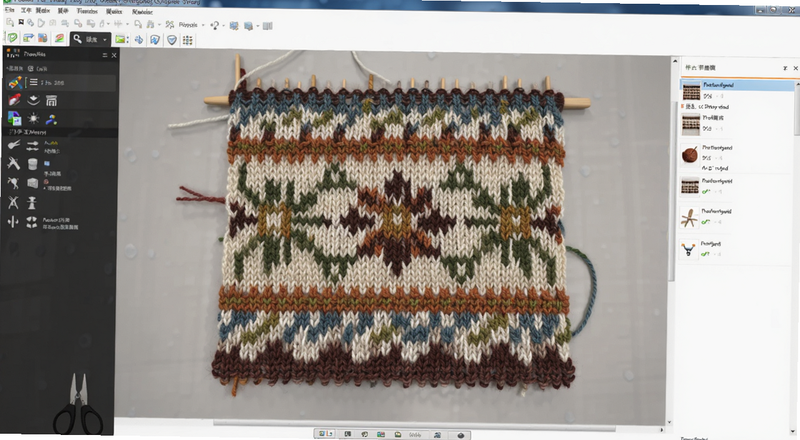Select the mirror split tool icon

13,222
